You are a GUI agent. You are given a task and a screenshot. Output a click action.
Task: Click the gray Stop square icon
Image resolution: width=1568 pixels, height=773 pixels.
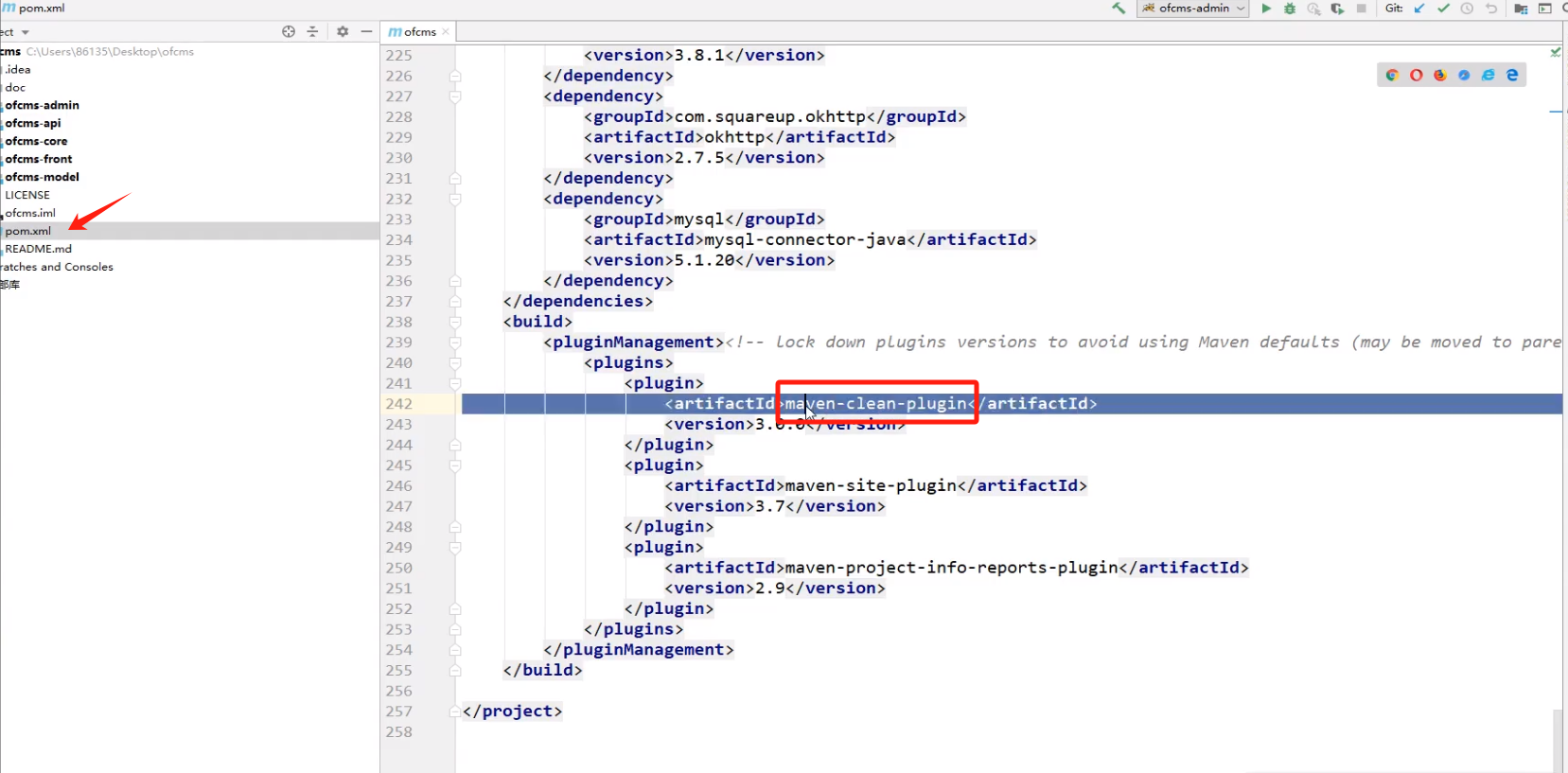(x=1361, y=9)
